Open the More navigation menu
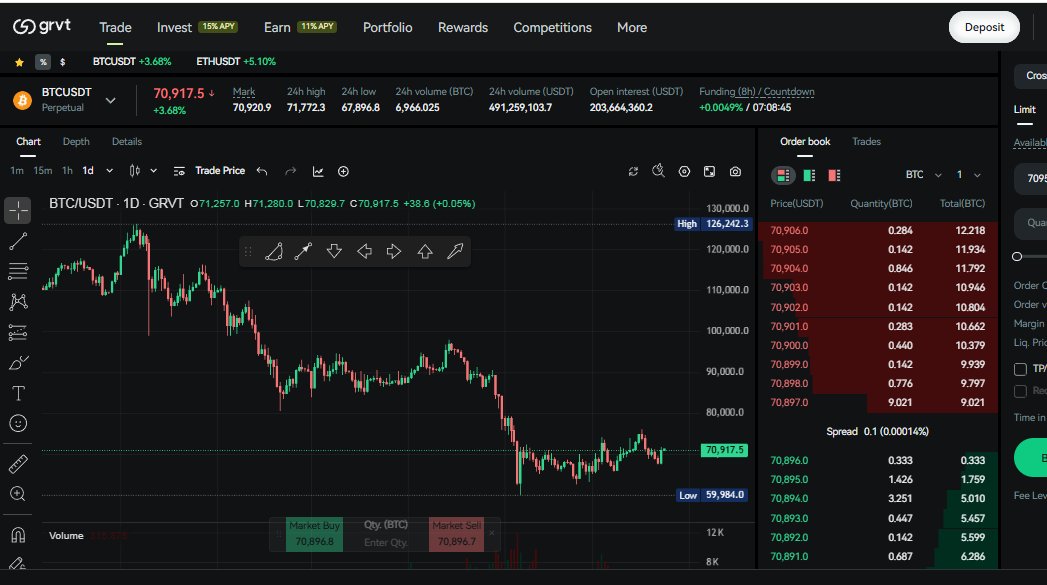The width and height of the screenshot is (1047, 585). click(632, 27)
